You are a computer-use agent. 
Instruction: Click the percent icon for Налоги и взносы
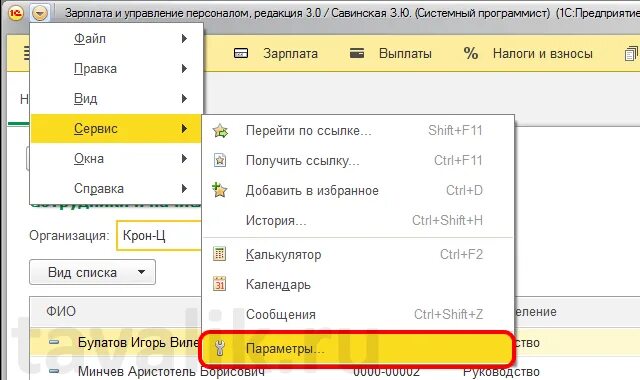pos(471,53)
